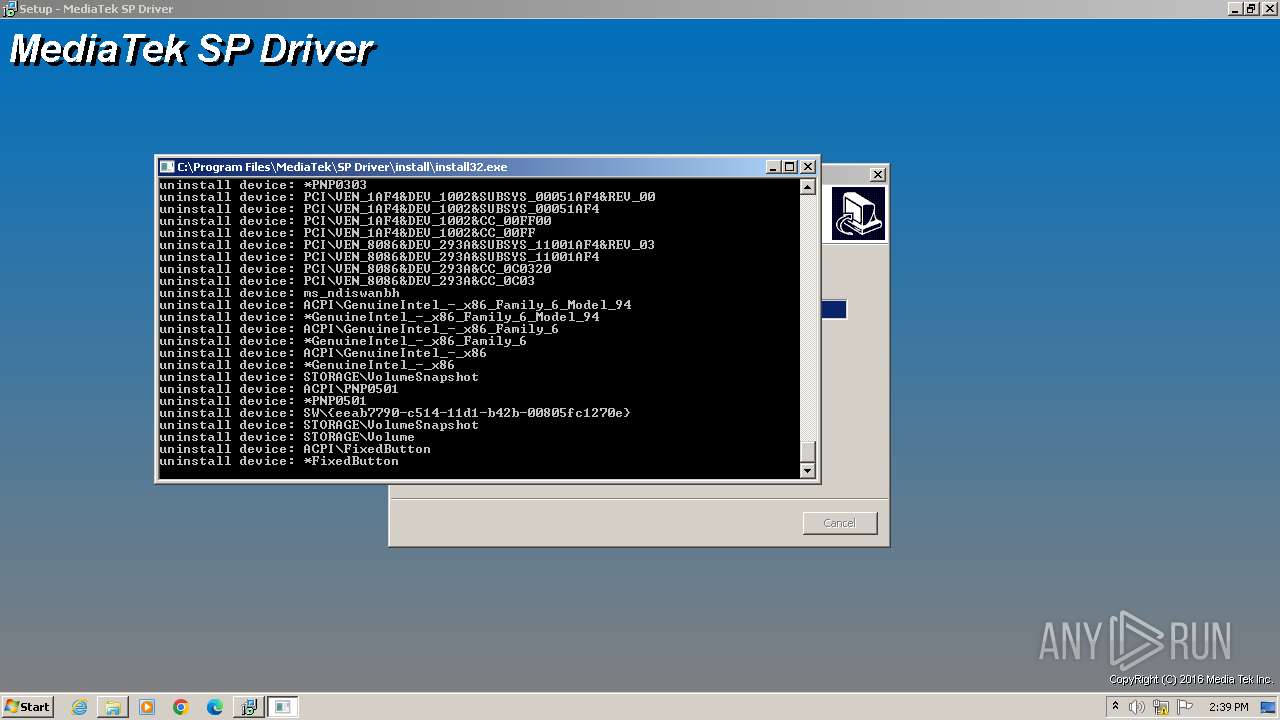
Task: Click console scrollbar up arrow
Action: click(808, 187)
